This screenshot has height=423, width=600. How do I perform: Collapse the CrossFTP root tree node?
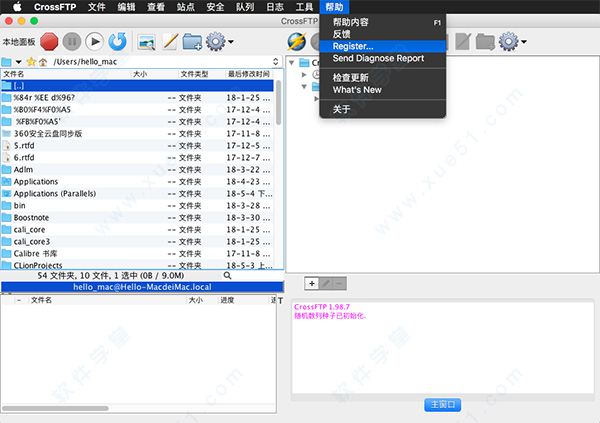(x=290, y=62)
